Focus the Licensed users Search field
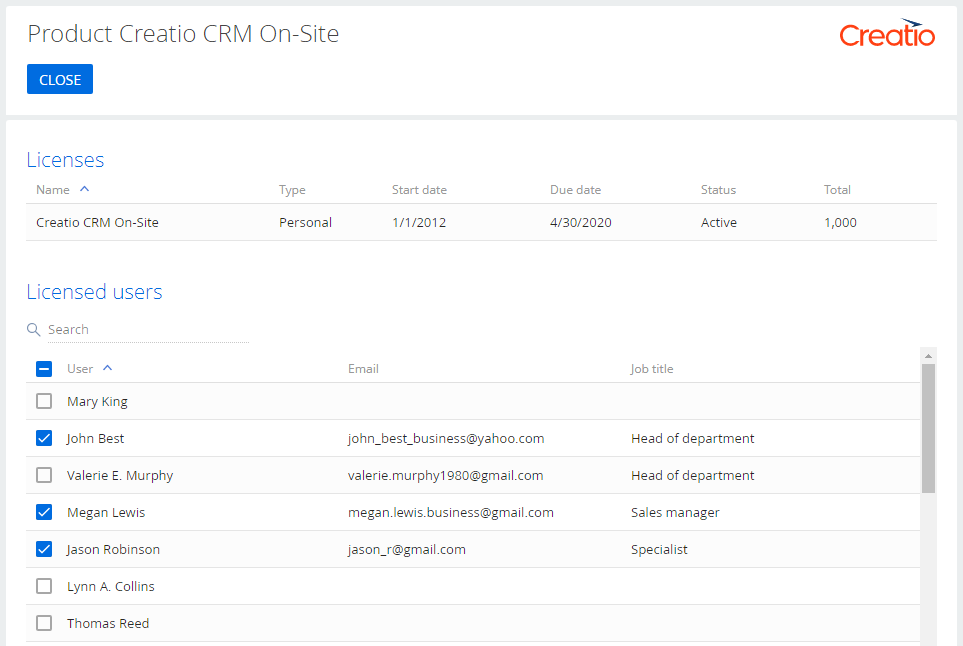This screenshot has height=646, width=963. coord(148,330)
